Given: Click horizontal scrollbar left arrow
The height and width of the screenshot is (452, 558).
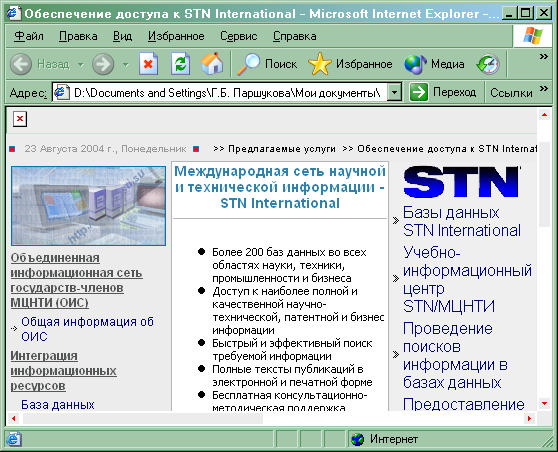Looking at the screenshot, I should click(14, 419).
